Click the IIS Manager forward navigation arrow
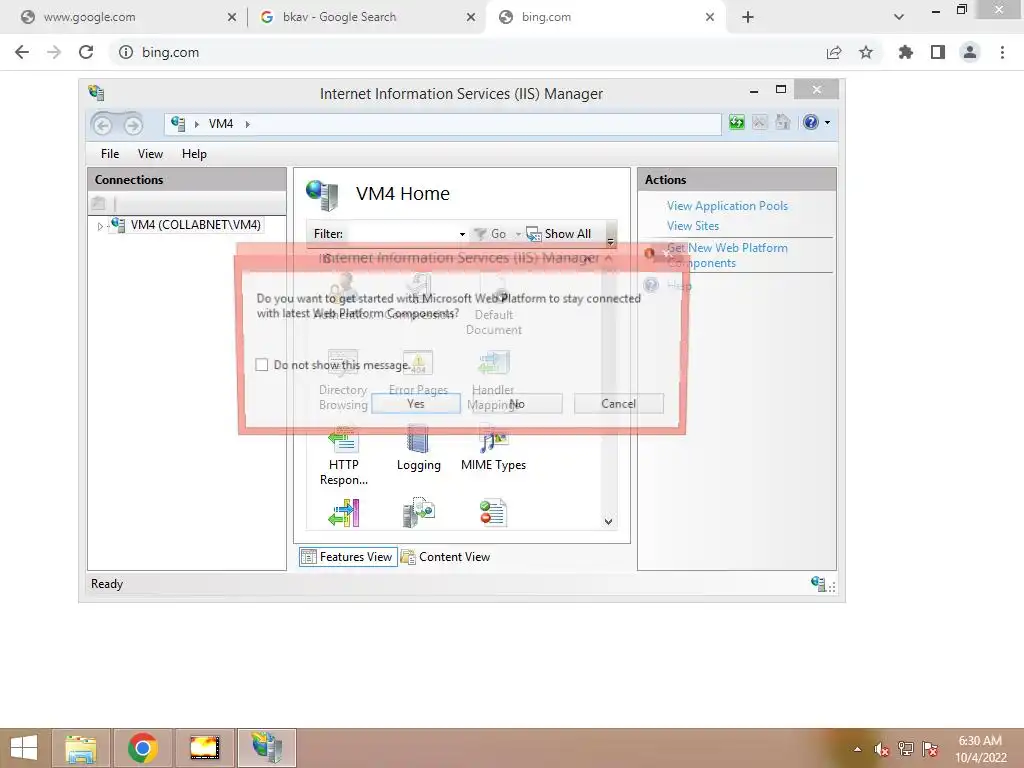This screenshot has width=1024, height=768. coord(133,124)
